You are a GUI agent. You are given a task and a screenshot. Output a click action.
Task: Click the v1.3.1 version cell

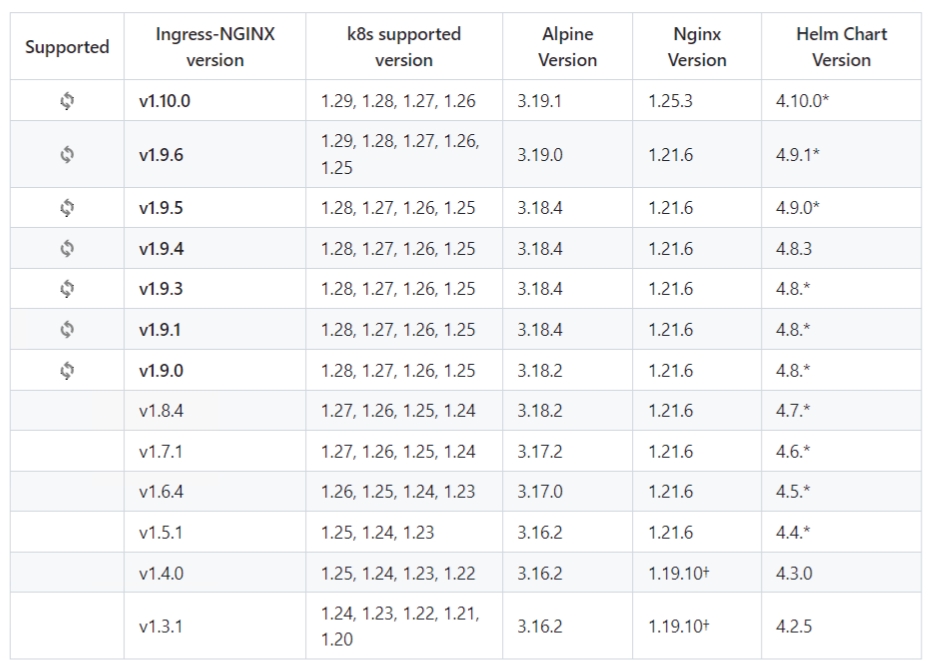click(160, 626)
